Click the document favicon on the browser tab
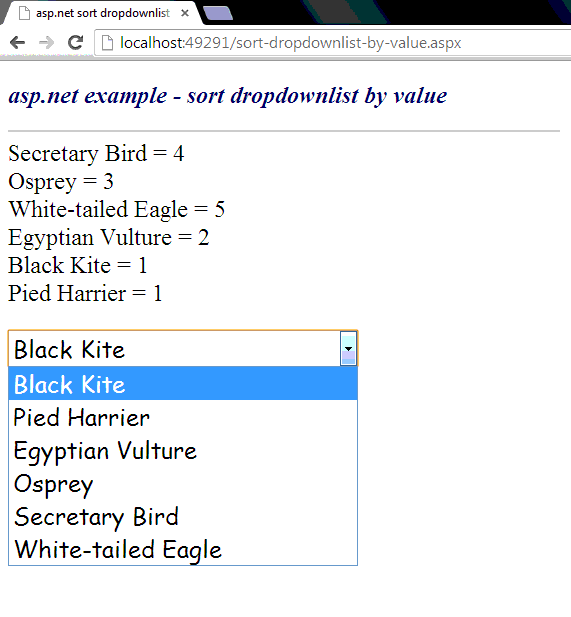571x617 pixels. [24, 13]
